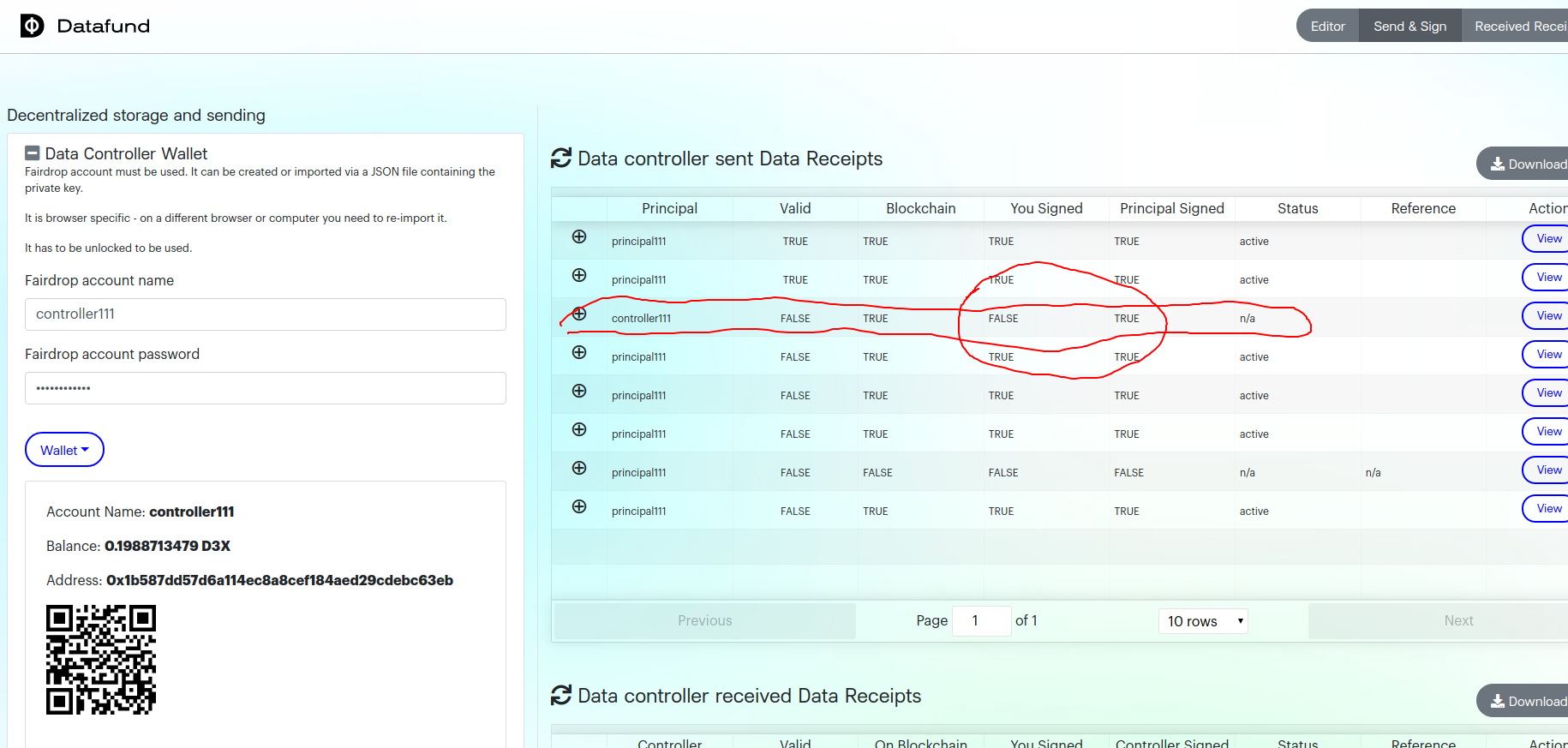Sort by the Reference column header
The image size is (1568, 748).
pyautogui.click(x=1423, y=208)
